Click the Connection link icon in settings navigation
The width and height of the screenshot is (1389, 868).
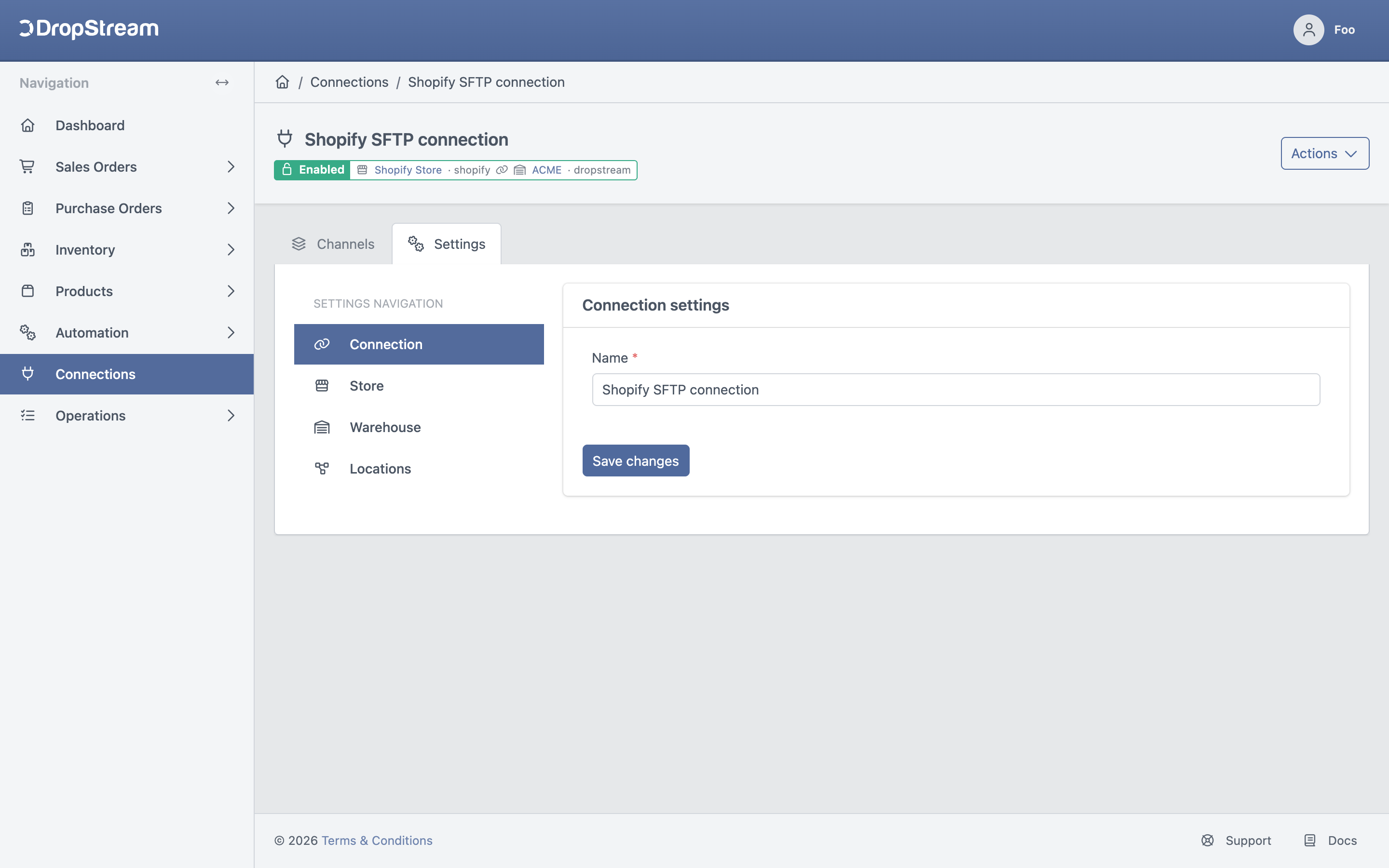[322, 344]
